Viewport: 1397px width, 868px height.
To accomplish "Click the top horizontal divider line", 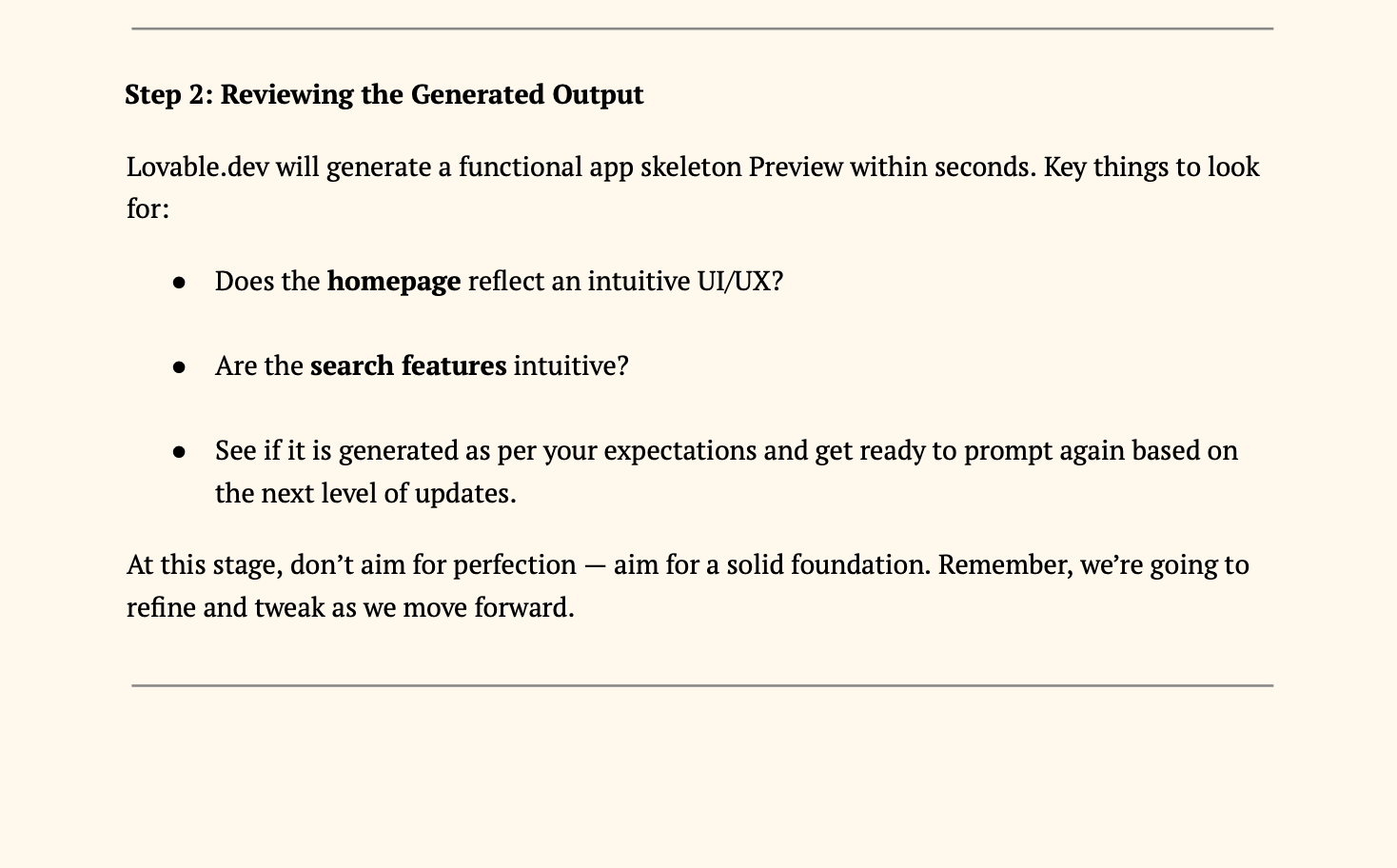I will [702, 29].
